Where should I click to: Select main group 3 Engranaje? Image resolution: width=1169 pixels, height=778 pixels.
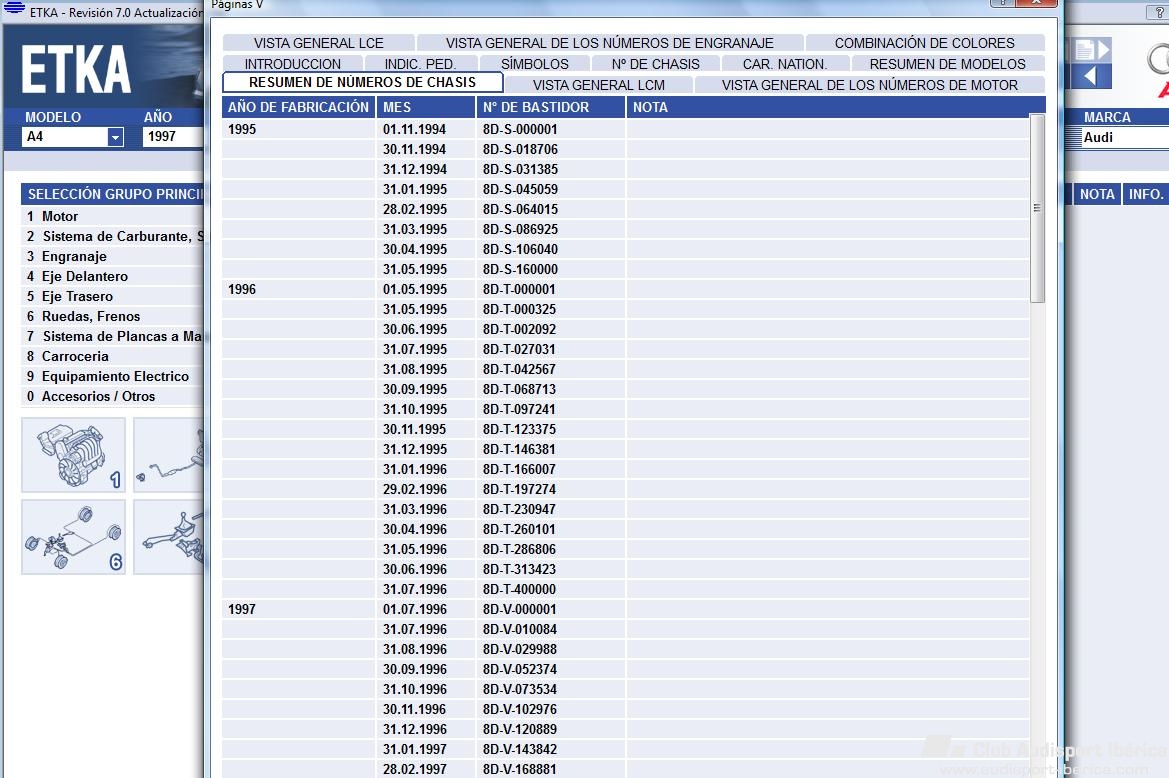pyautogui.click(x=112, y=256)
